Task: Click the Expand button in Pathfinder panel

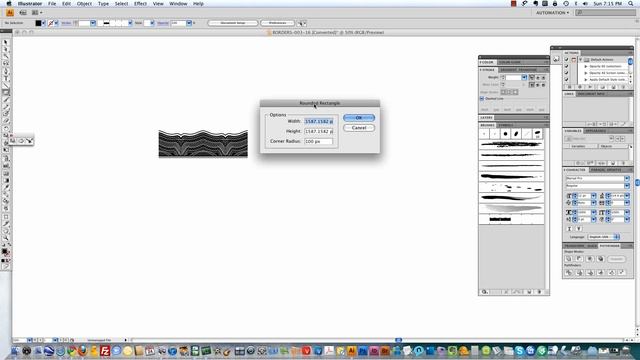Action: [x=616, y=259]
